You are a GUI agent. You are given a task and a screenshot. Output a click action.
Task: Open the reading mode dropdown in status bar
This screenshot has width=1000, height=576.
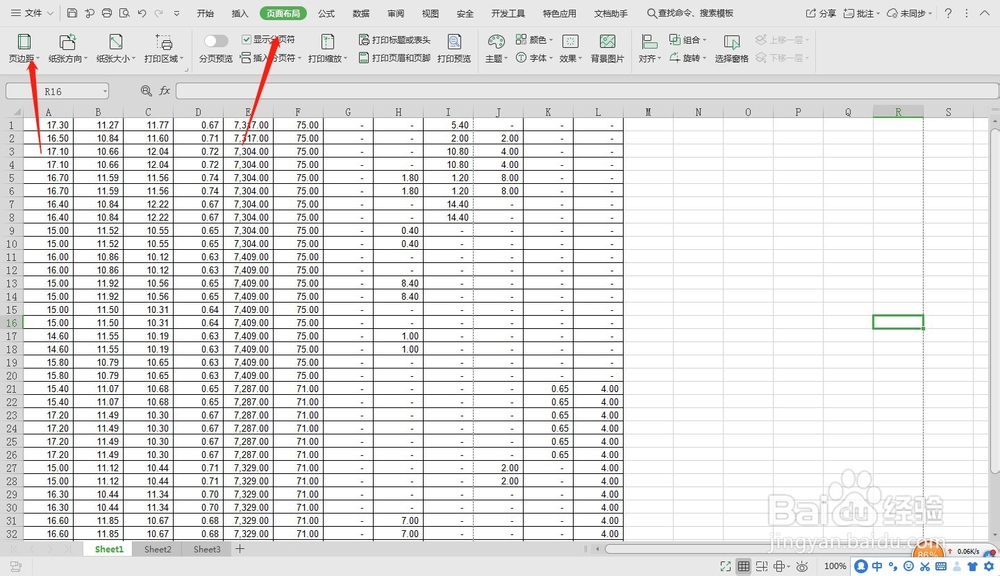[x=789, y=567]
